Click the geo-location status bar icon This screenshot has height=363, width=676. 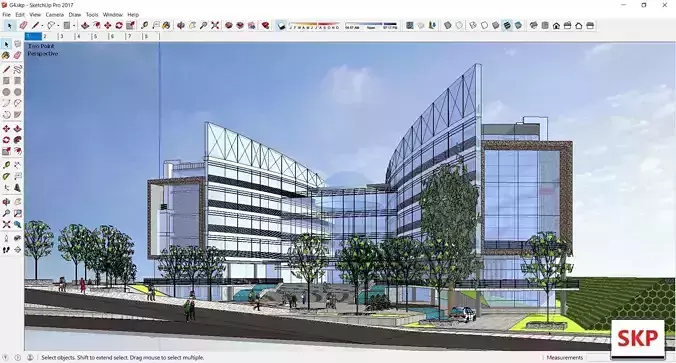click(6, 357)
